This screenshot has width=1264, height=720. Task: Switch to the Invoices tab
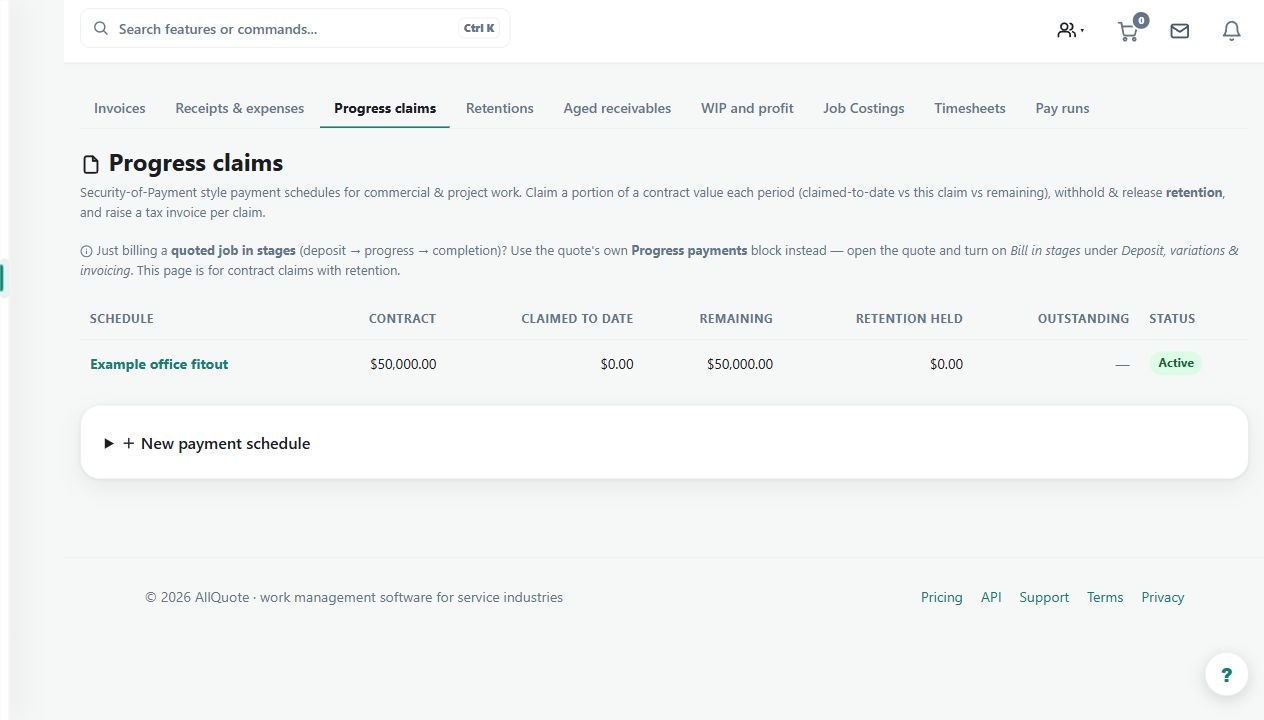[x=120, y=108]
